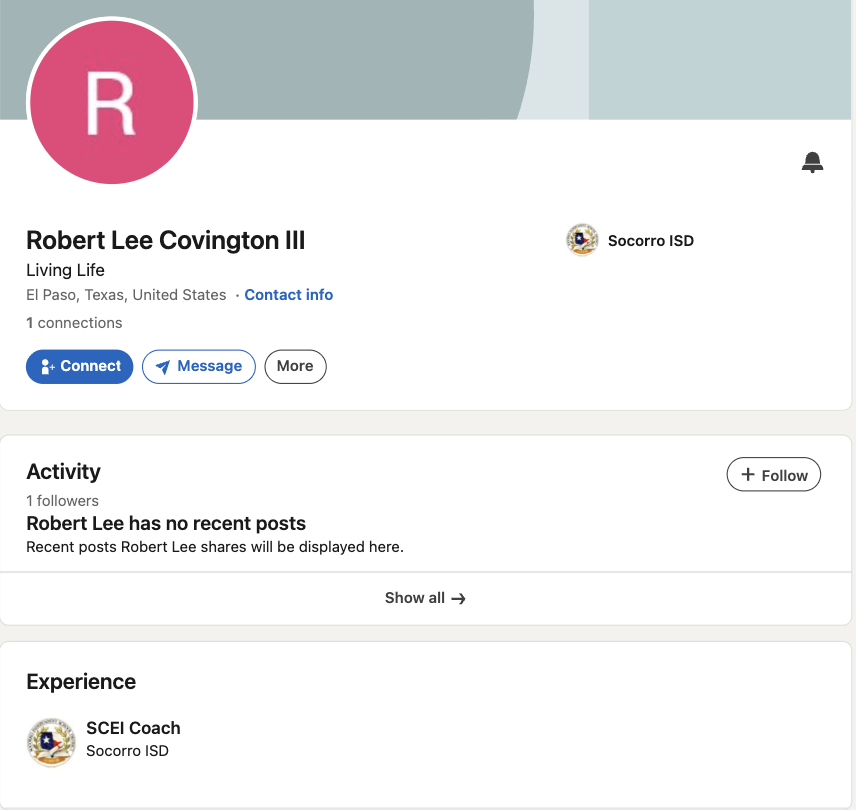Click the add-person icon on Connect
856x810 pixels.
[48, 366]
